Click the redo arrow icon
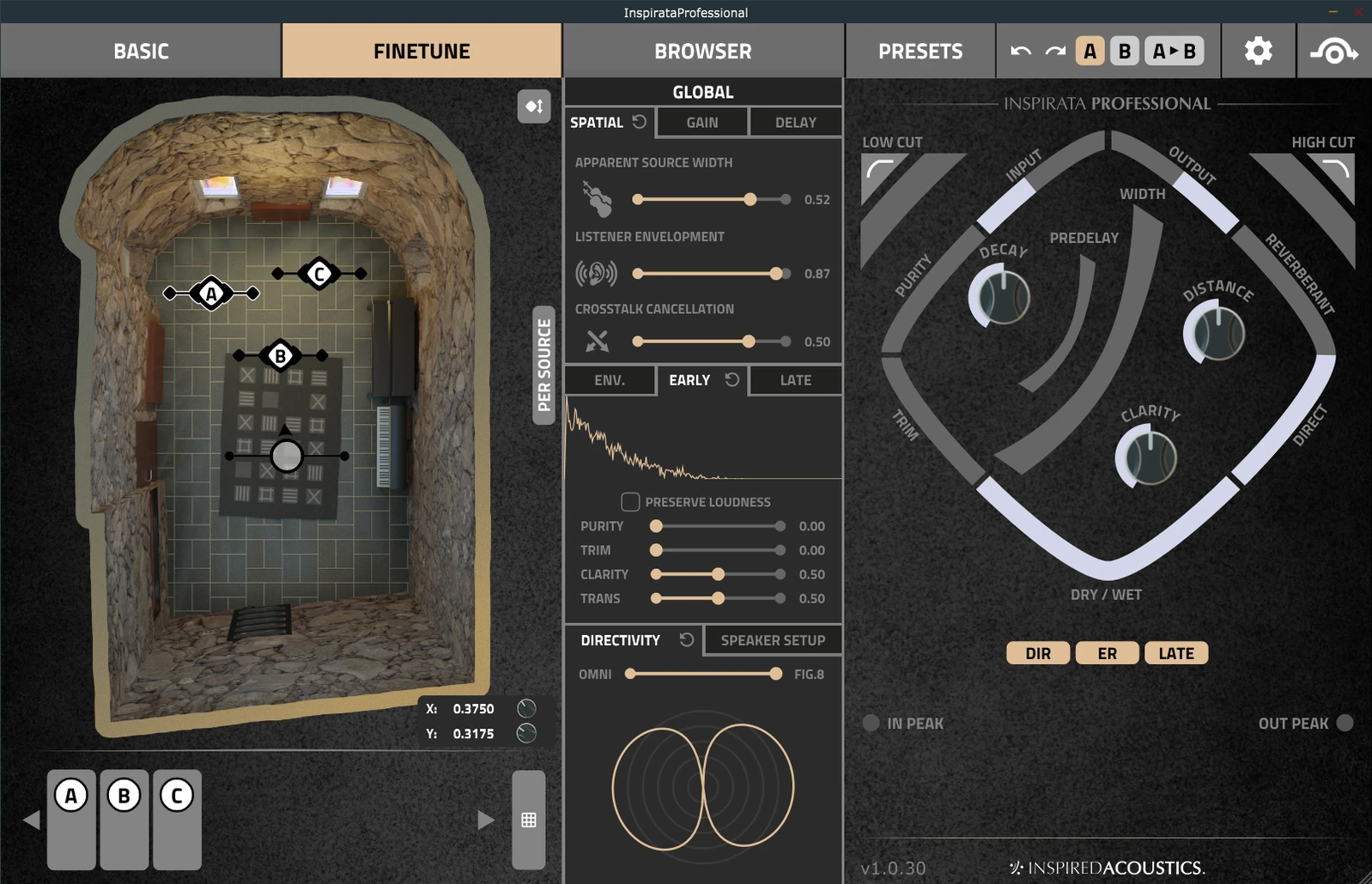Screen dimensions: 1372x884 click(1055, 51)
